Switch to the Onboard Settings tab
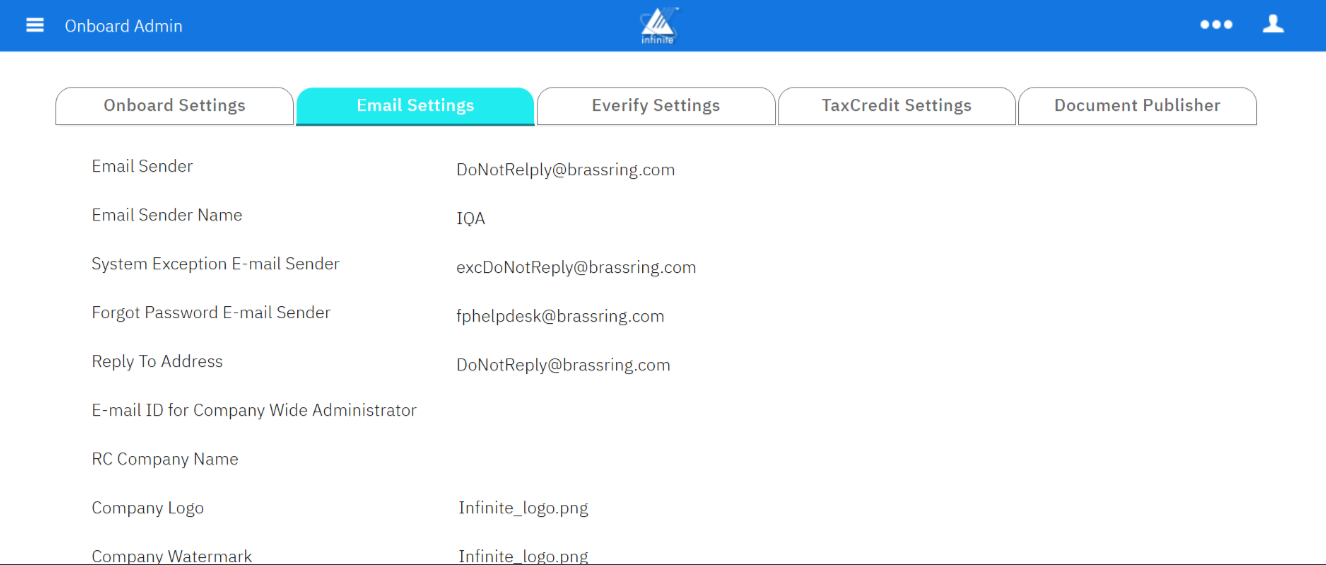Viewport: 1326px width, 565px height. pyautogui.click(x=174, y=106)
